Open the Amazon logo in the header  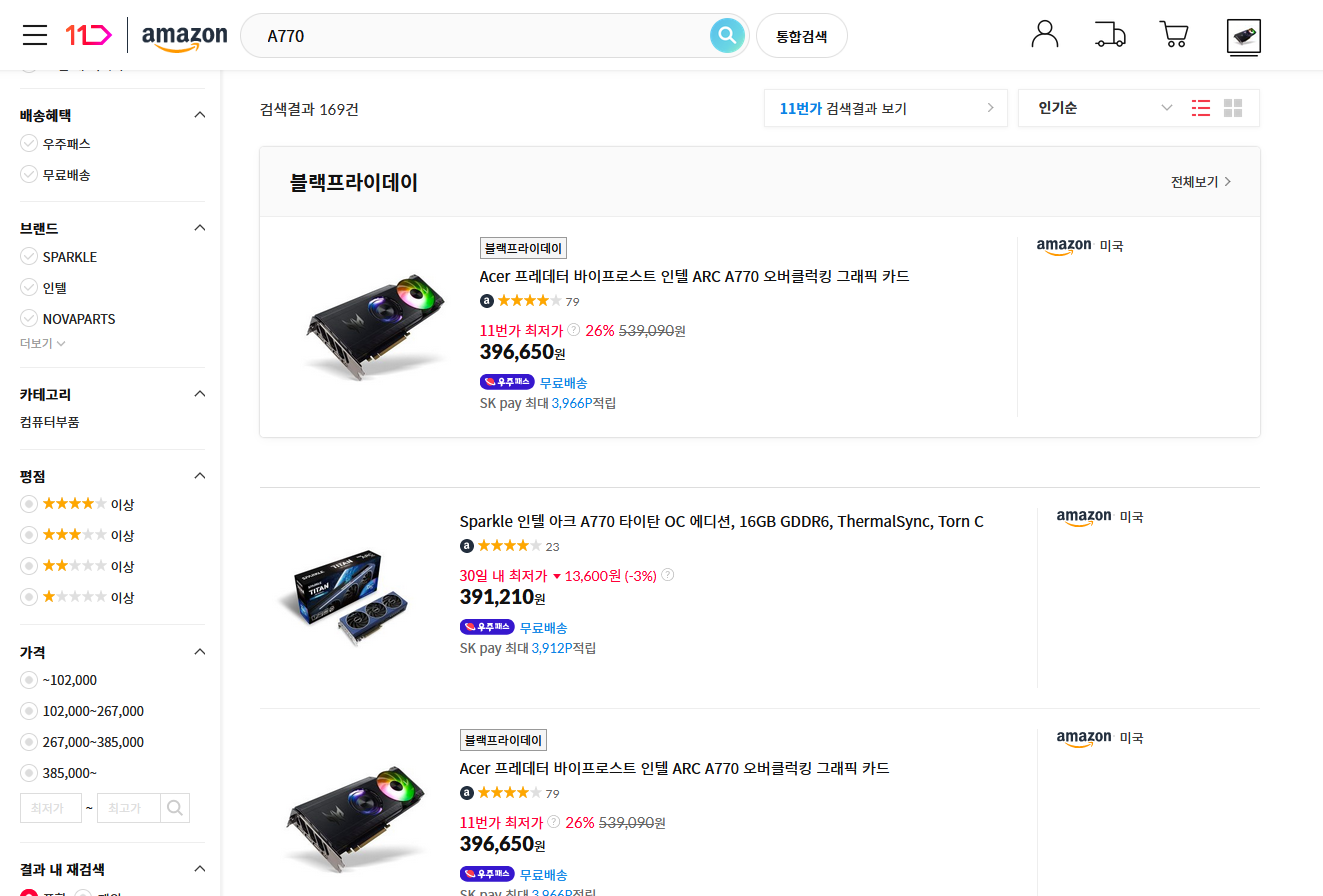(x=184, y=37)
